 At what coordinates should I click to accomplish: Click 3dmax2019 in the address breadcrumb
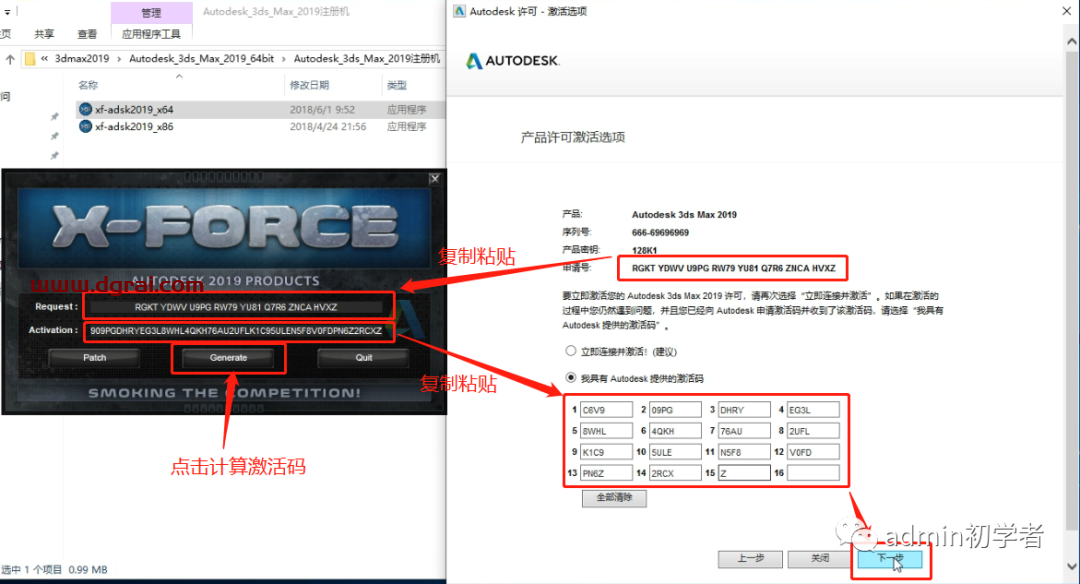pos(82,59)
